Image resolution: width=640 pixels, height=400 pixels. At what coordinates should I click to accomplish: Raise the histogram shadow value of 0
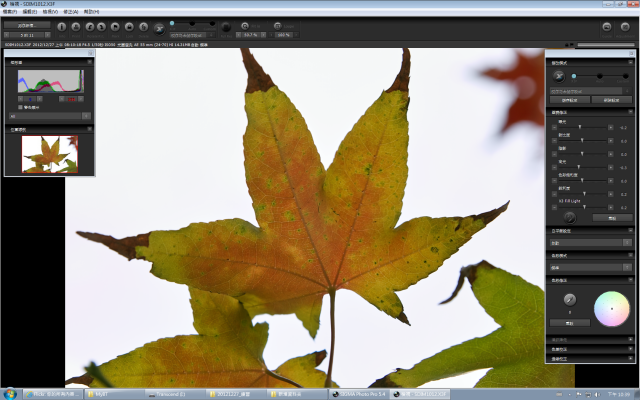(x=40, y=99)
